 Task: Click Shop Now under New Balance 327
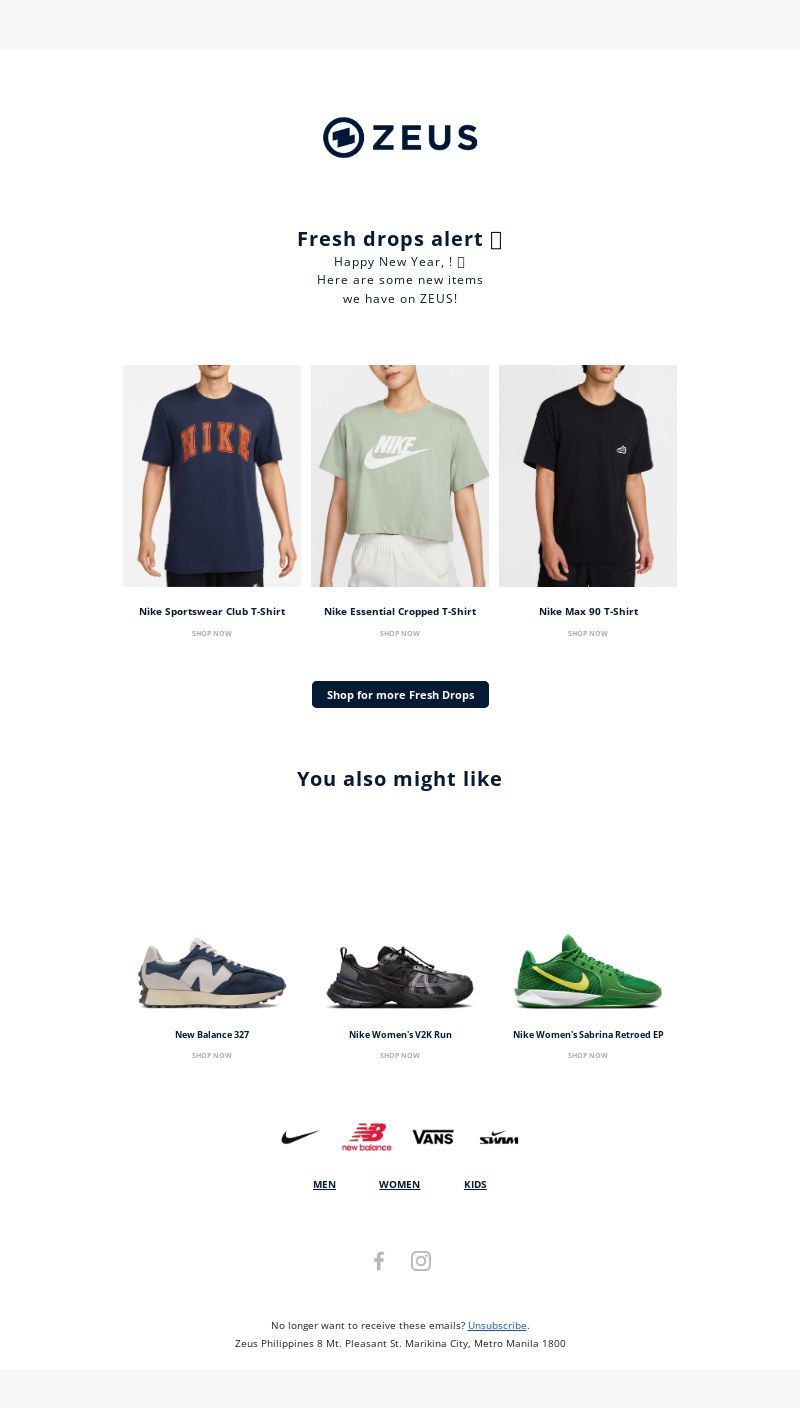point(212,1055)
